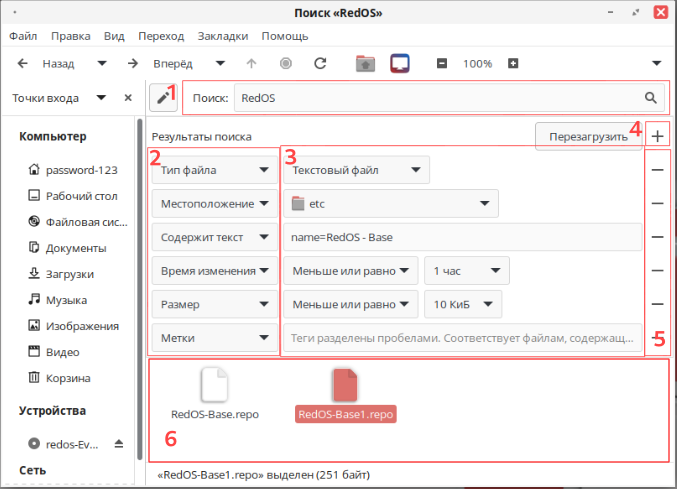The width and height of the screenshot is (677, 489).
Task: Open the home folder toolbar icon
Action: (x=365, y=64)
